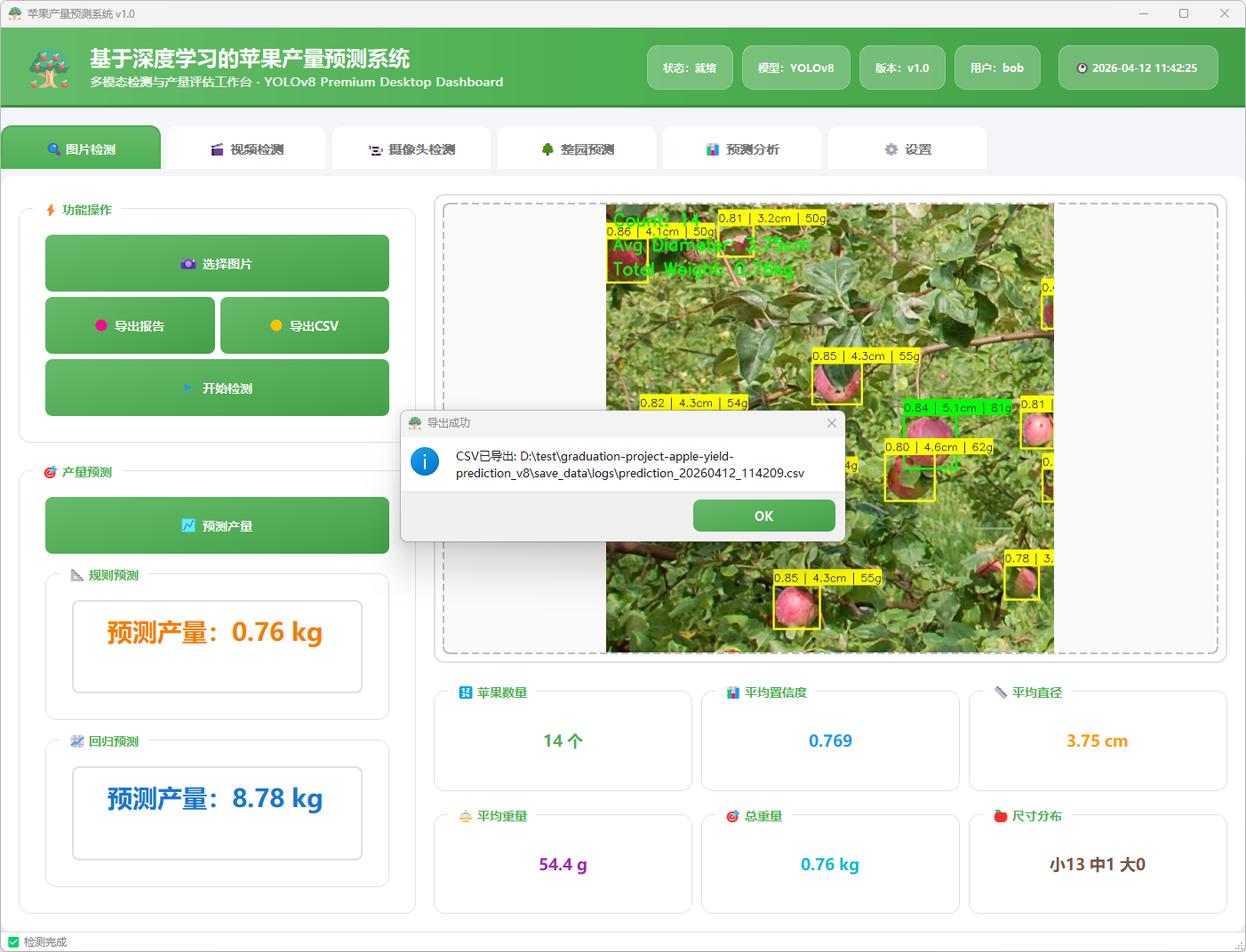
Task: Click the pink dot icon on 导出报告
Action: click(101, 325)
